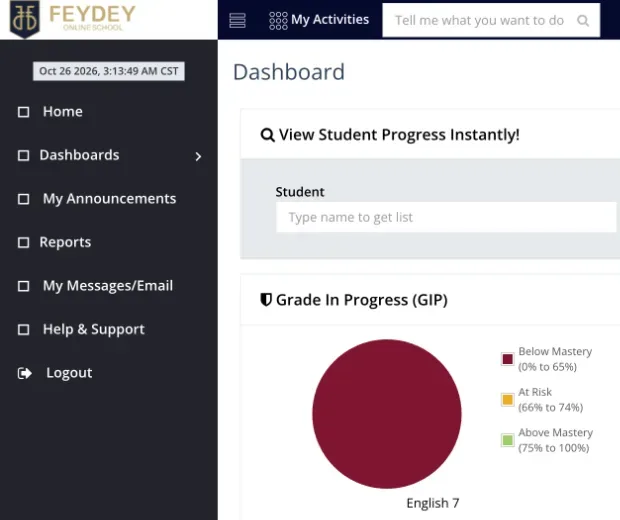This screenshot has height=520, width=620.
Task: Open Reports in the sidebar
Action: [x=65, y=242]
